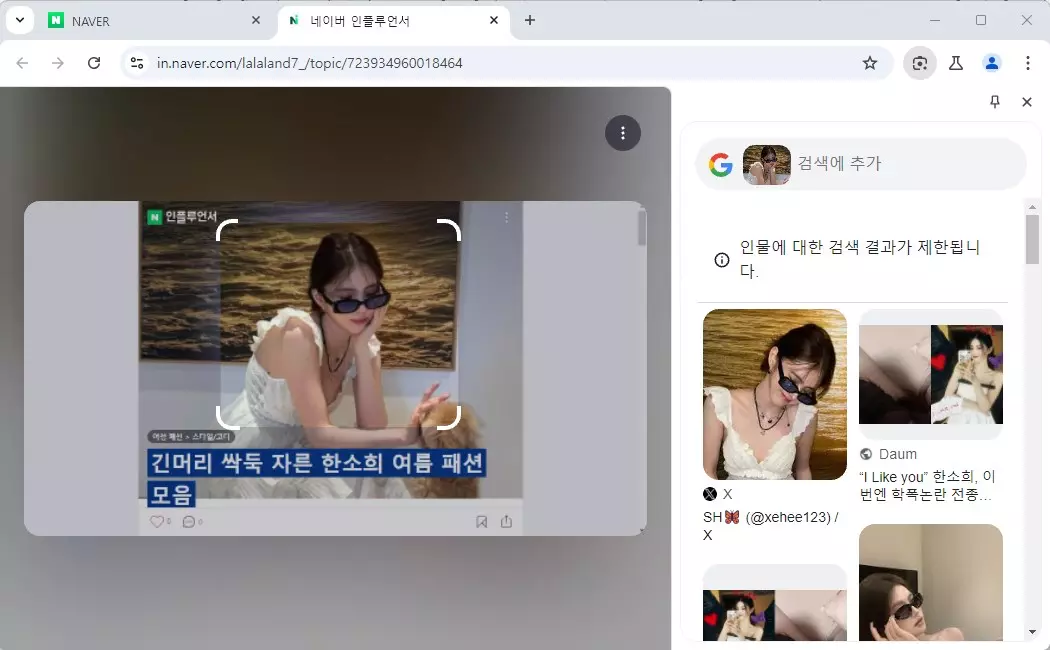
Task: Like the post with the heart icon
Action: (157, 521)
